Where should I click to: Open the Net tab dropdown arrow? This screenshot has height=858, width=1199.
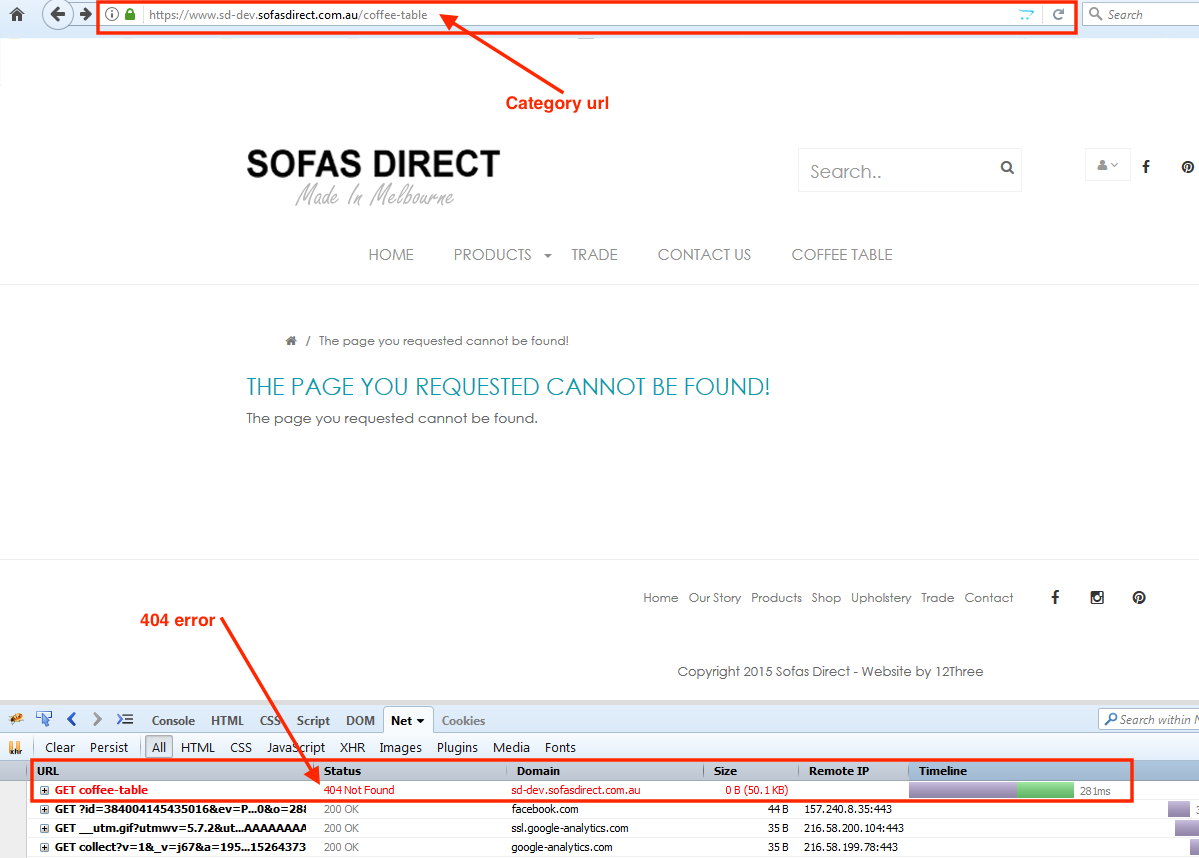421,721
